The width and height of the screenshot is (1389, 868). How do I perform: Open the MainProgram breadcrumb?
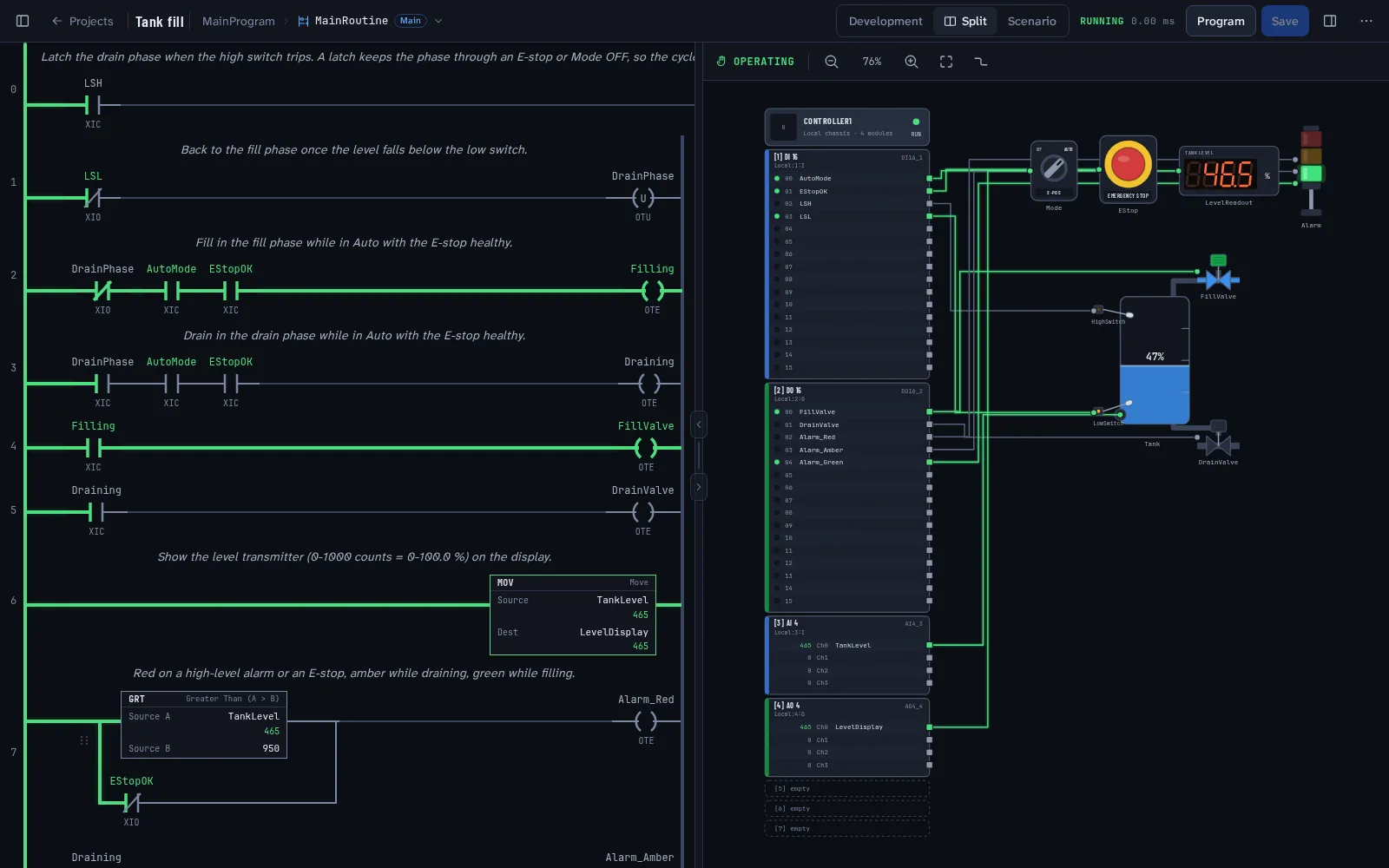pyautogui.click(x=238, y=21)
